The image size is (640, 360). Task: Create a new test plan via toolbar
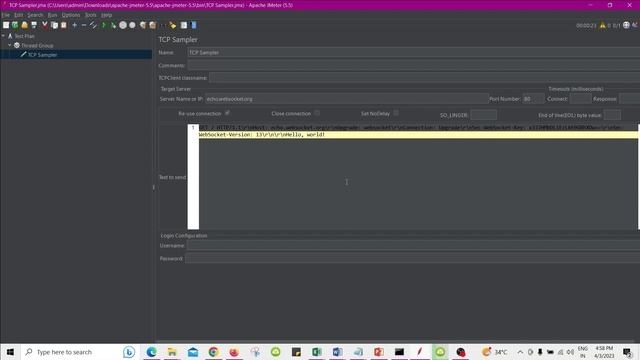pos(6,25)
